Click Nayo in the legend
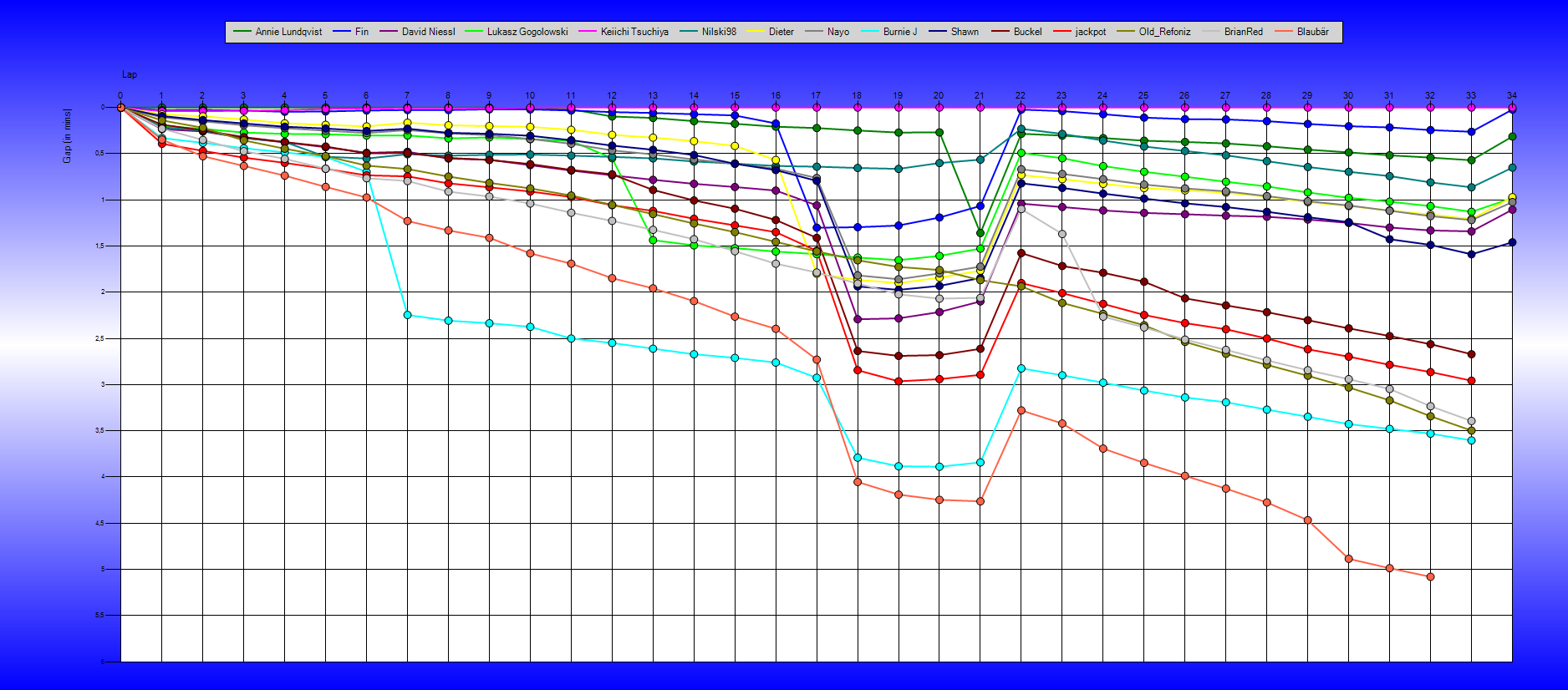This screenshot has width=1568, height=690. pos(827,32)
